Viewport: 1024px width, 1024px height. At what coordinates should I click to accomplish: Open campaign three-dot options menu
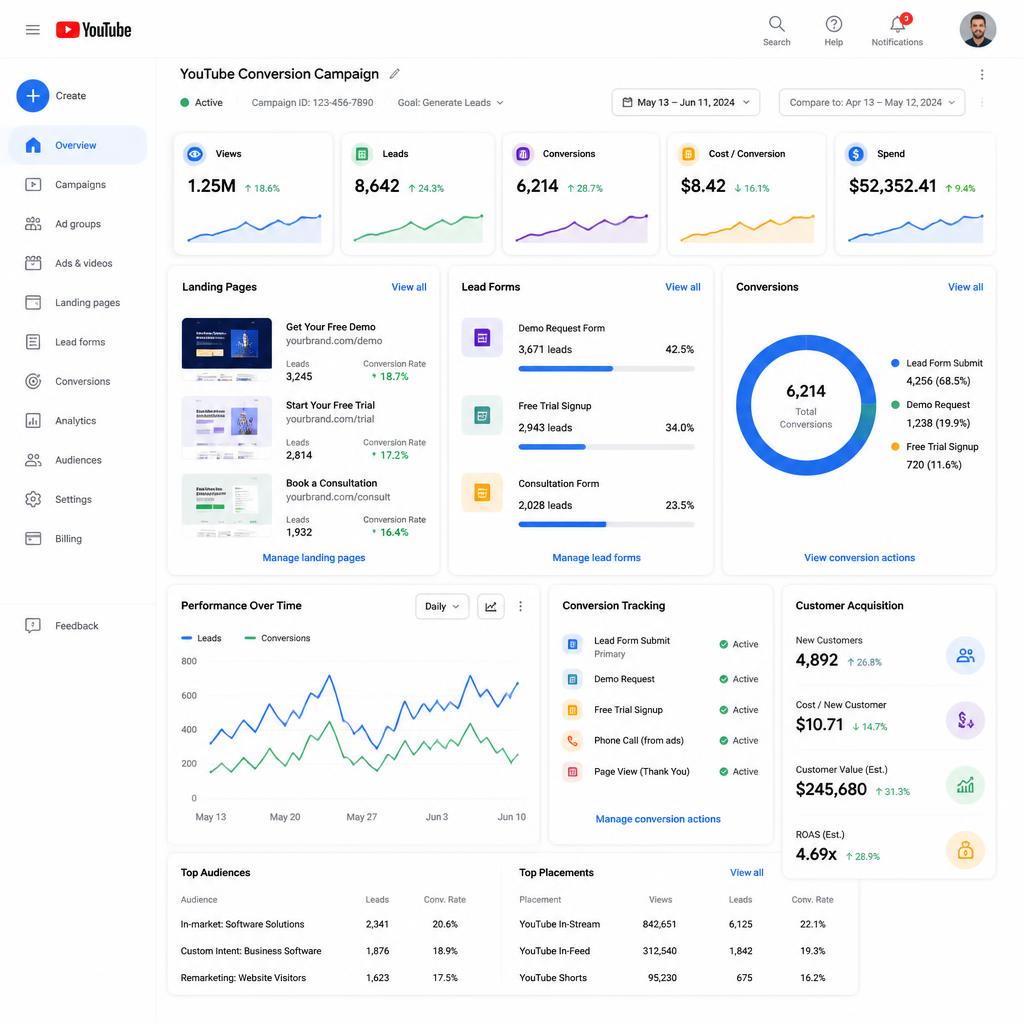pos(982,74)
